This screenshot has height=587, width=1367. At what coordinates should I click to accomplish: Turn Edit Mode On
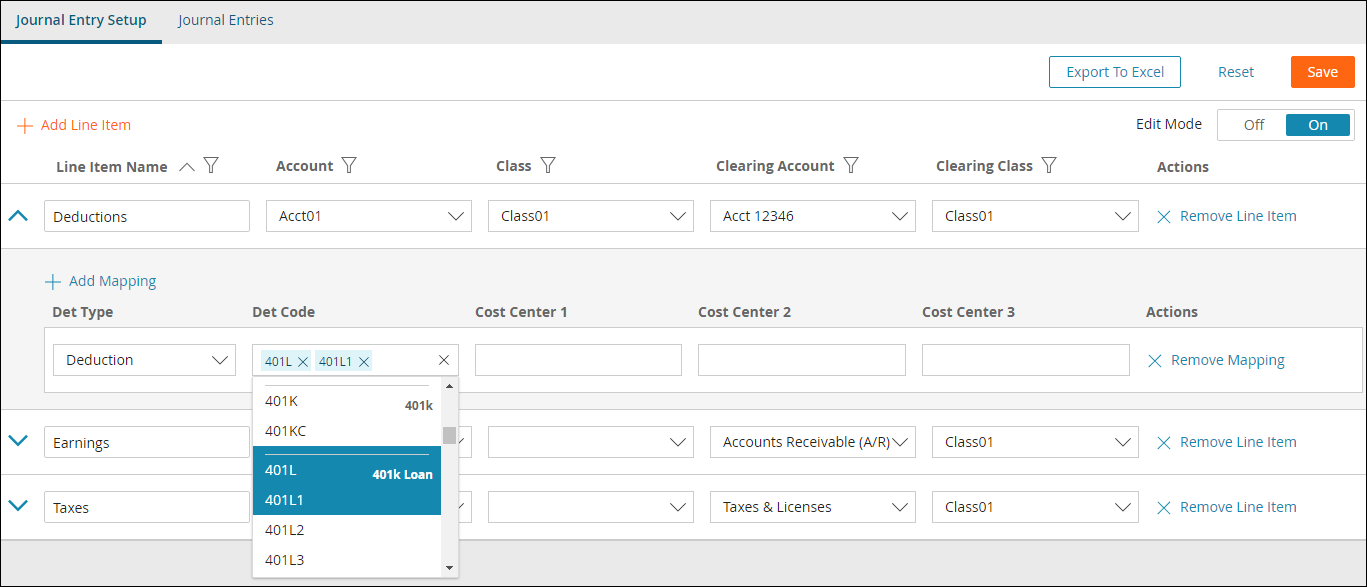(x=1318, y=125)
